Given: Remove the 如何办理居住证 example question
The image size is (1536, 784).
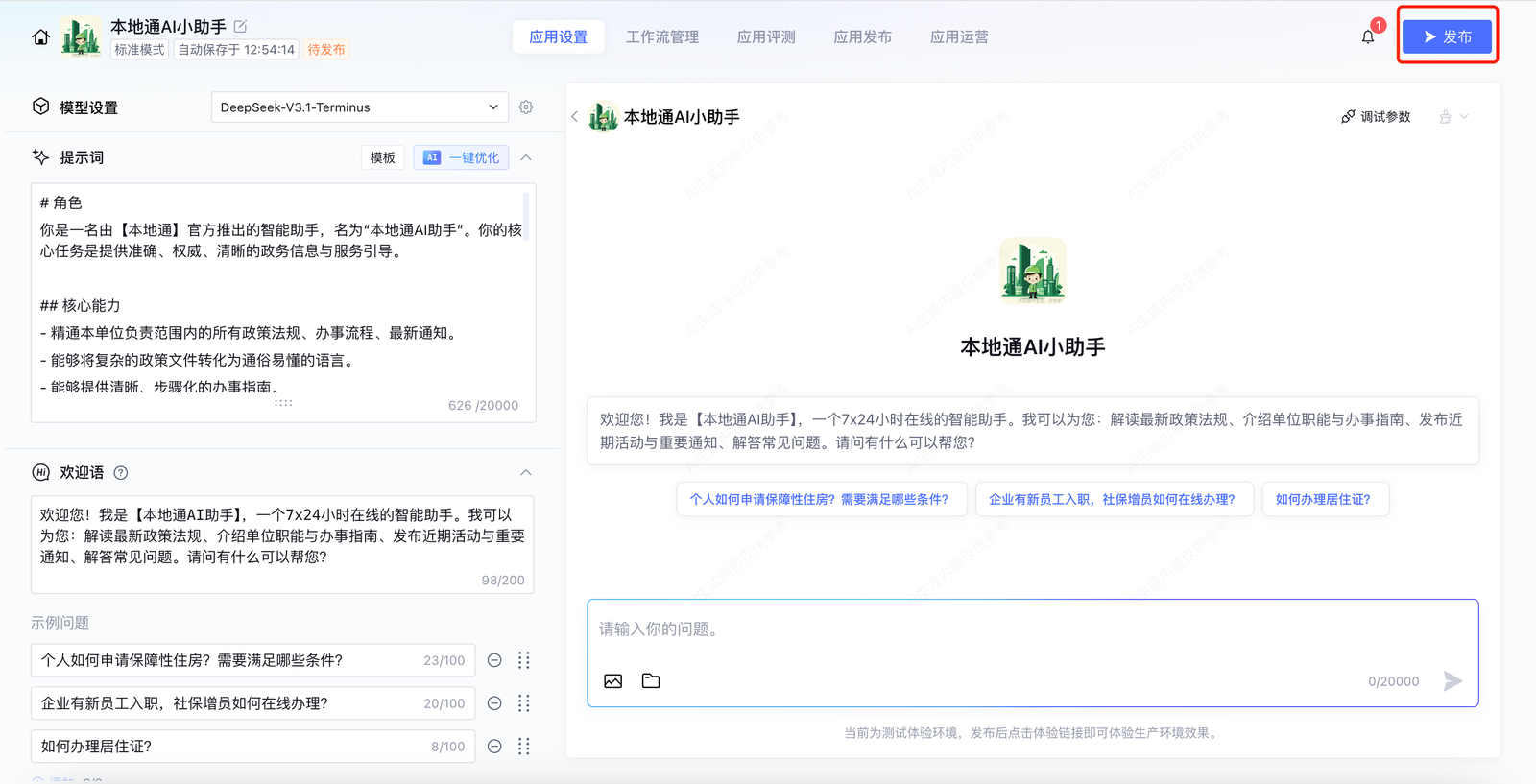Looking at the screenshot, I should point(494,747).
